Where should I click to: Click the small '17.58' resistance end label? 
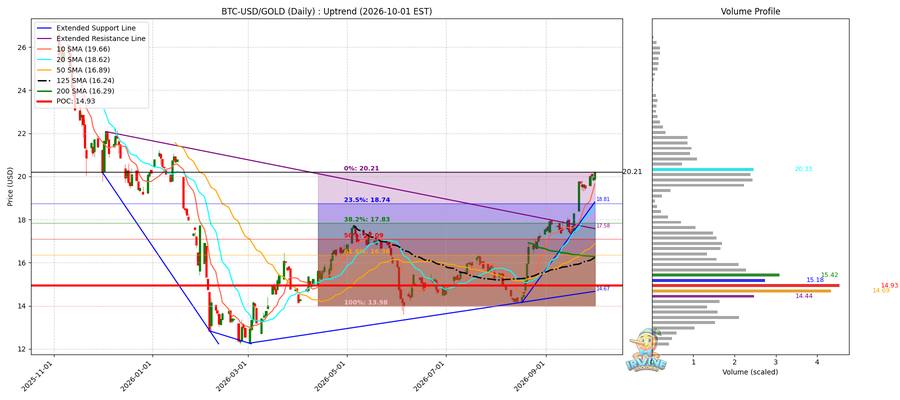tap(603, 226)
